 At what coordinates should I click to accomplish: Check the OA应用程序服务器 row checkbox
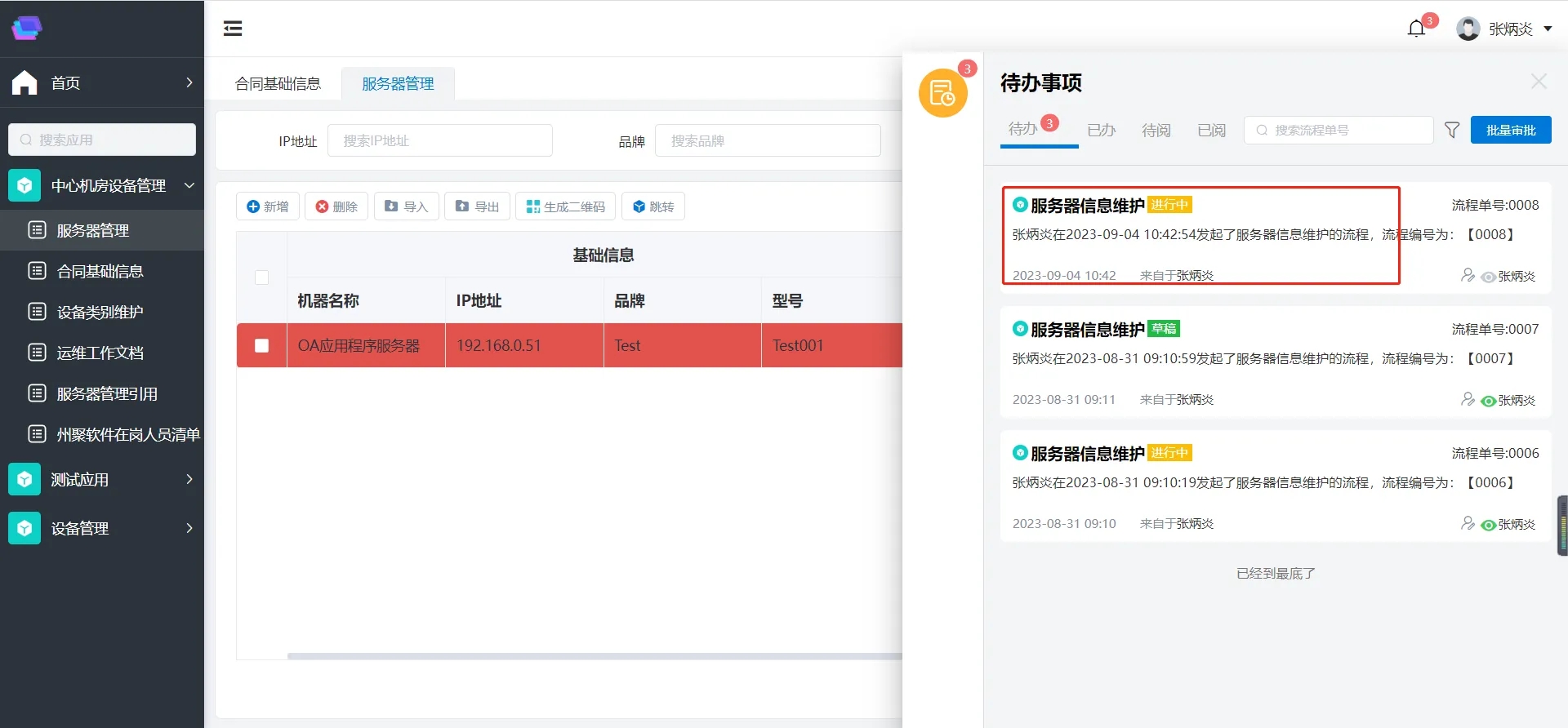[x=262, y=345]
